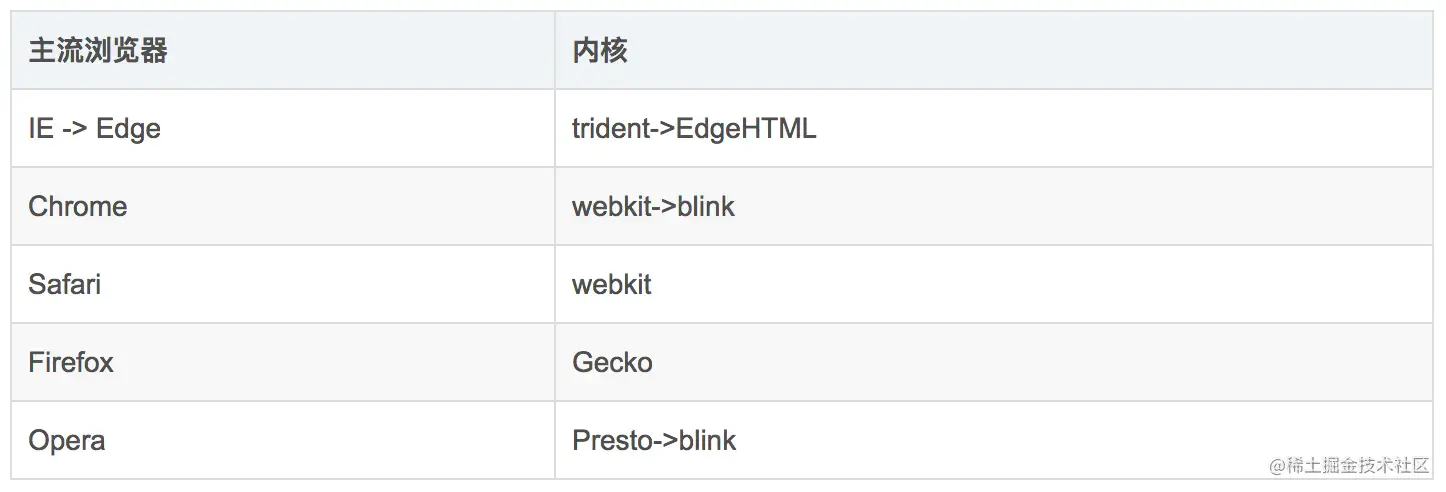Select the Safari cell

click(283, 284)
